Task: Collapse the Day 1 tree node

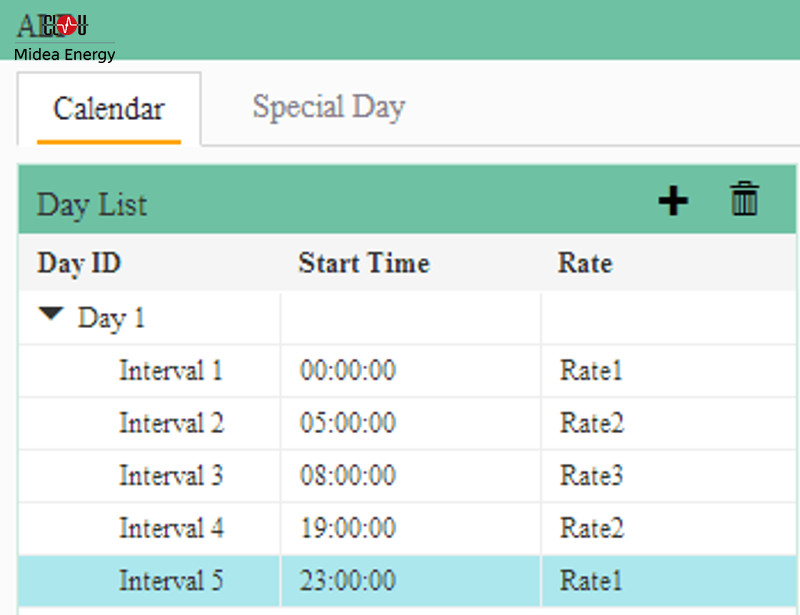Action: coord(51,316)
